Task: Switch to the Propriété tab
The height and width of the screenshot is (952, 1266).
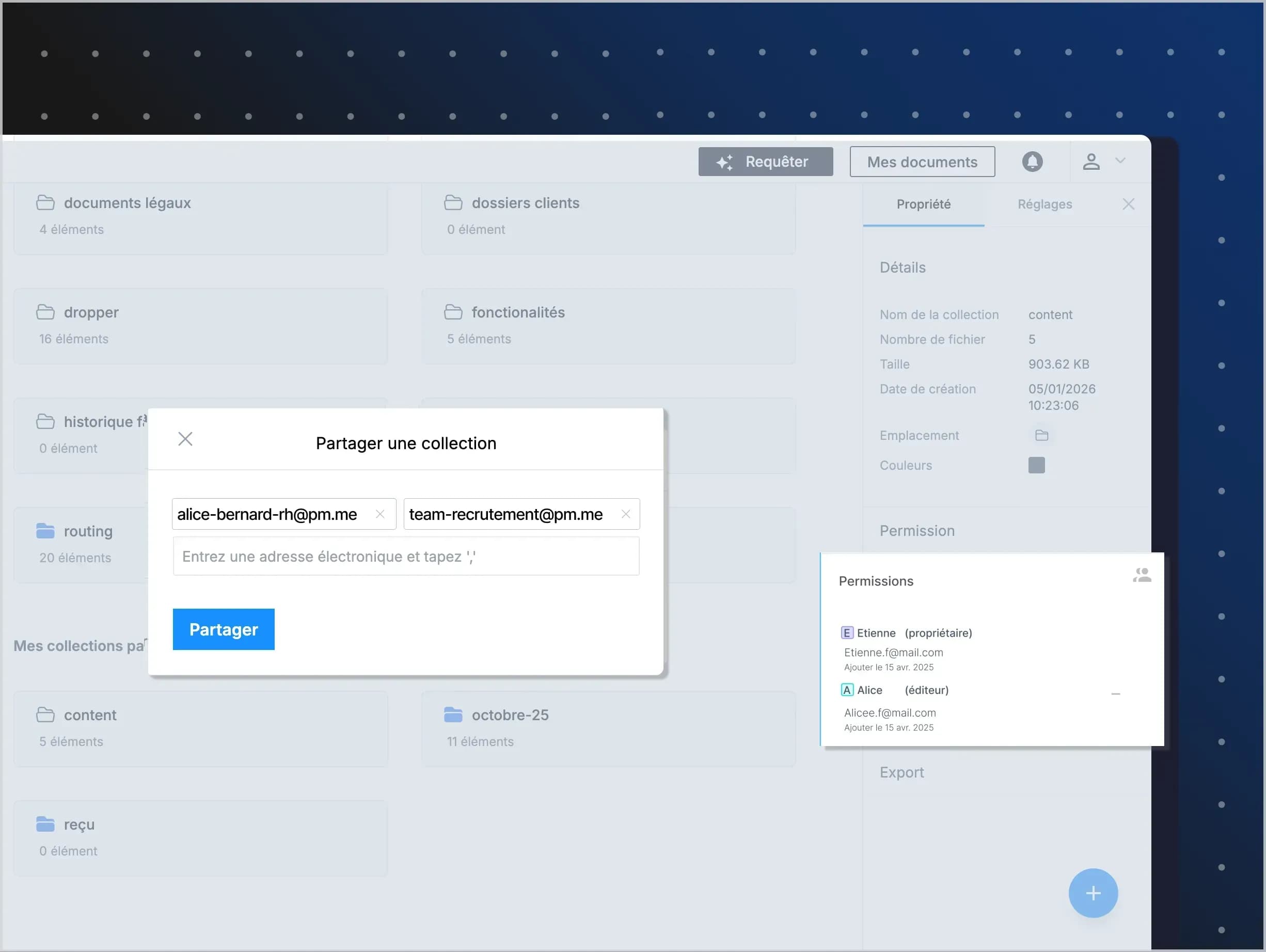Action: click(x=923, y=204)
